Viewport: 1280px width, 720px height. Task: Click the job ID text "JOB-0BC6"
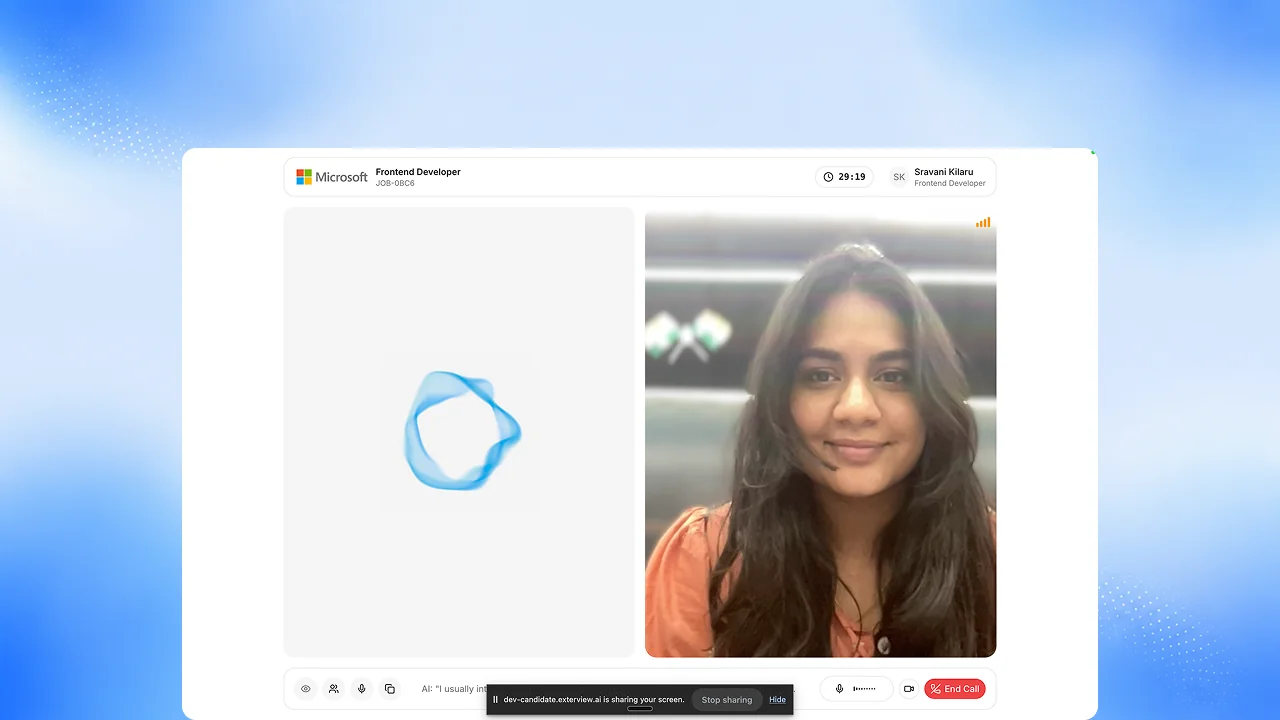pos(395,184)
